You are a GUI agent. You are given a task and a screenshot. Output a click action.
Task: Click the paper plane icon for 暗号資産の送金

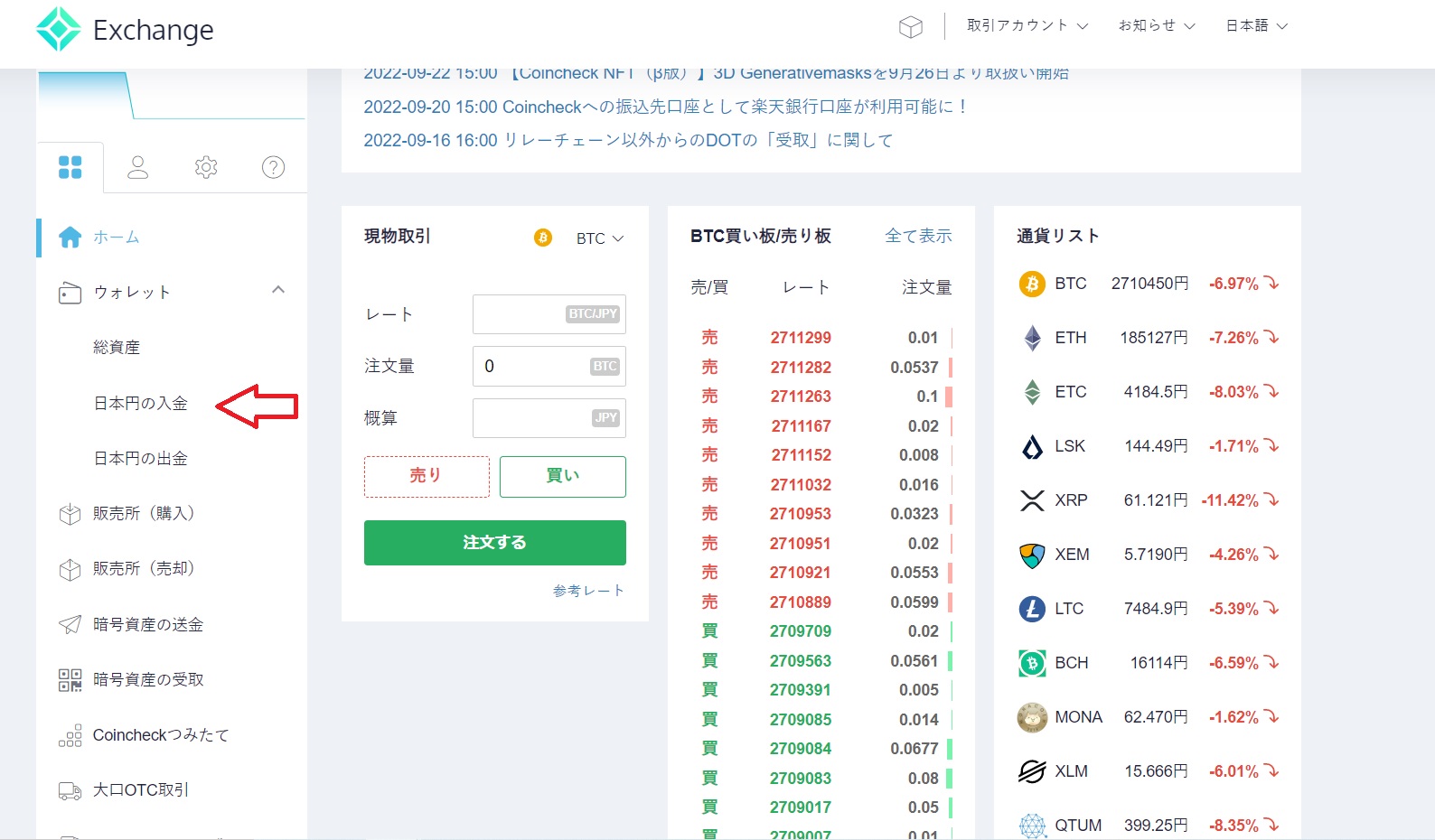click(x=70, y=624)
